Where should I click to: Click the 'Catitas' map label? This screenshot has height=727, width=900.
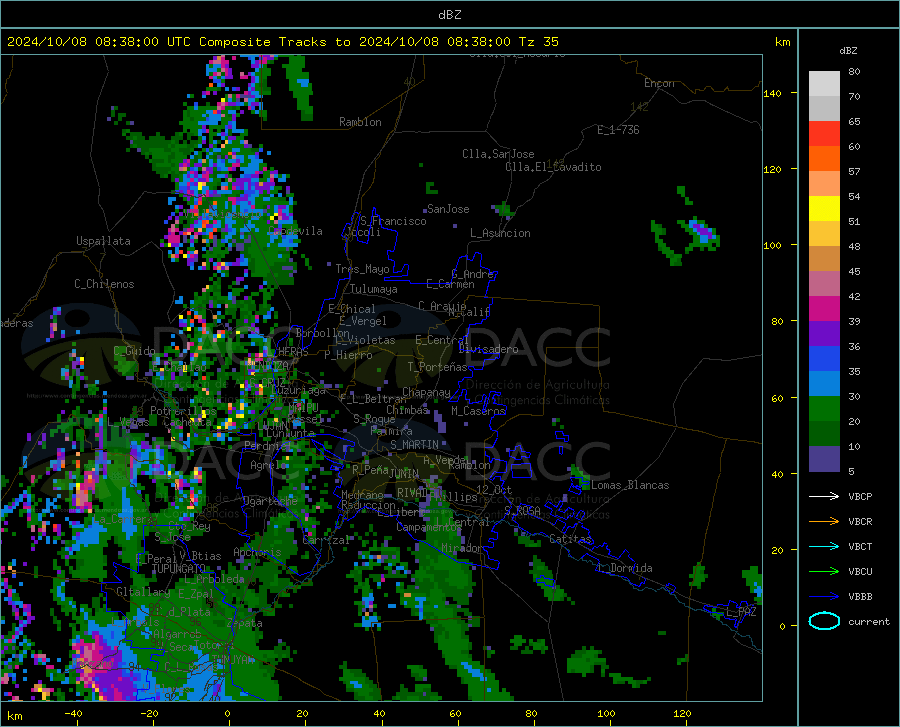click(x=570, y=539)
